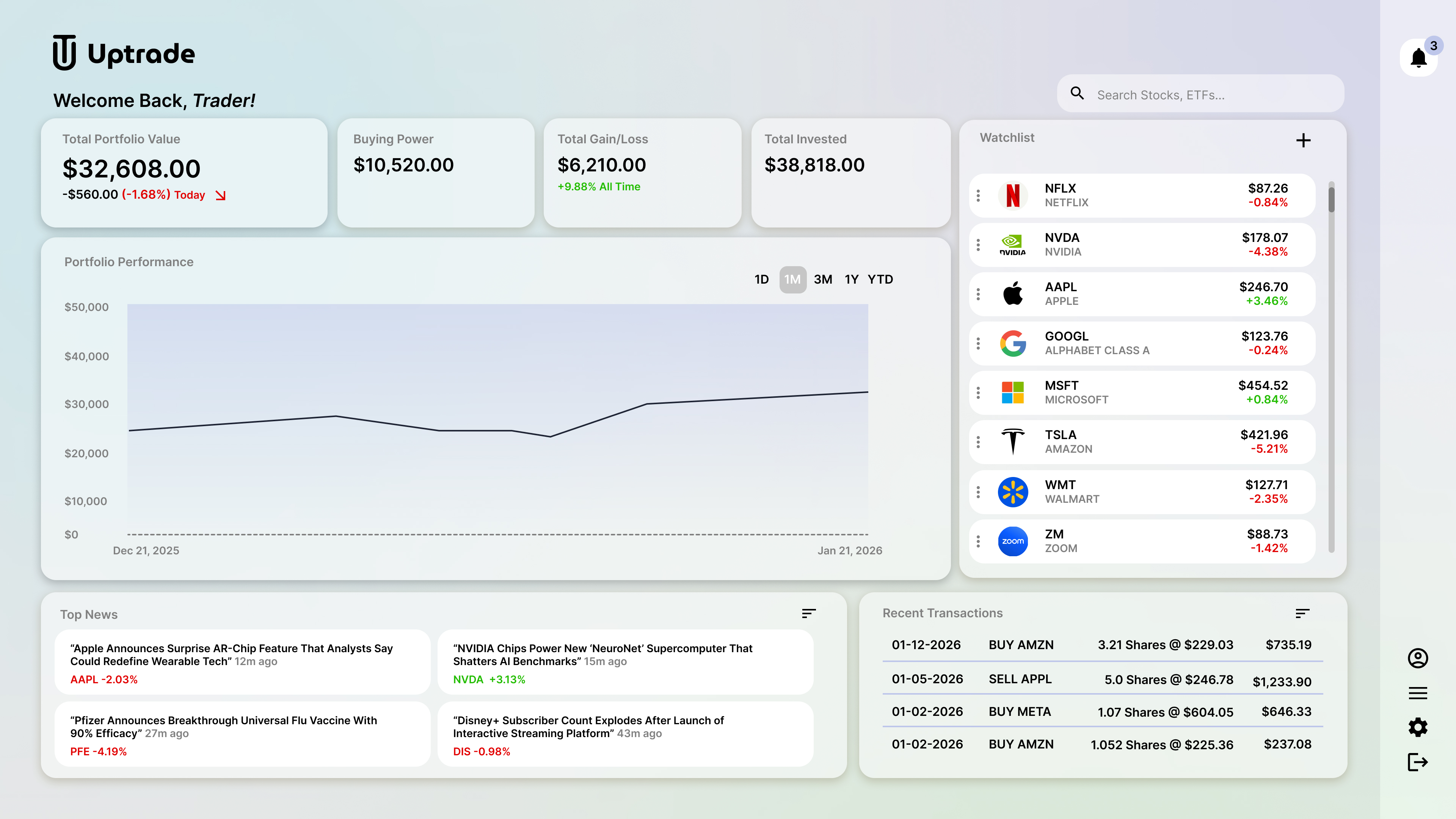The width and height of the screenshot is (1456, 819).
Task: Click the Search Stocks, ETFs field
Action: coord(1200,93)
